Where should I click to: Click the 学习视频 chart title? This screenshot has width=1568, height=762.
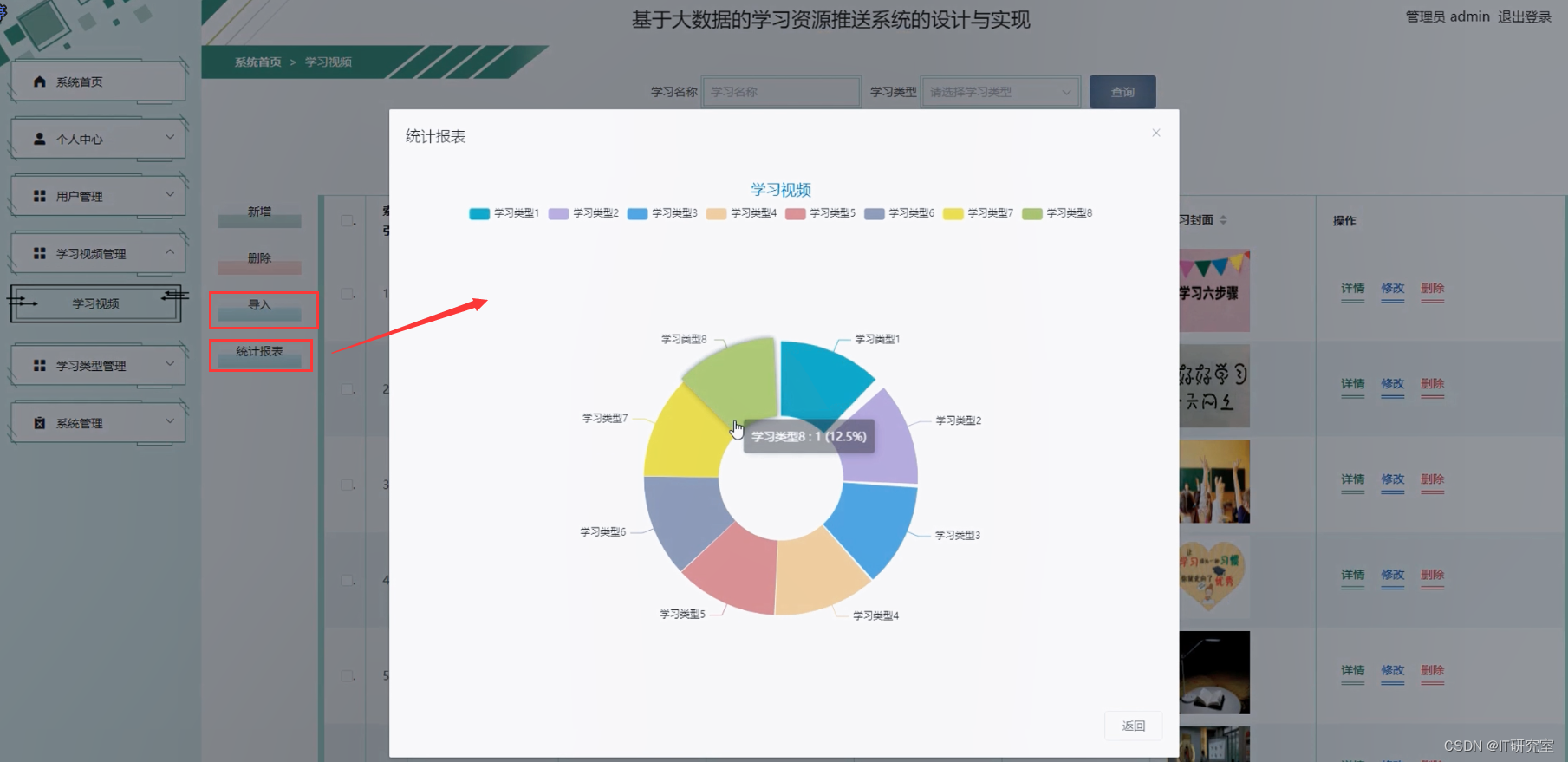coord(781,190)
